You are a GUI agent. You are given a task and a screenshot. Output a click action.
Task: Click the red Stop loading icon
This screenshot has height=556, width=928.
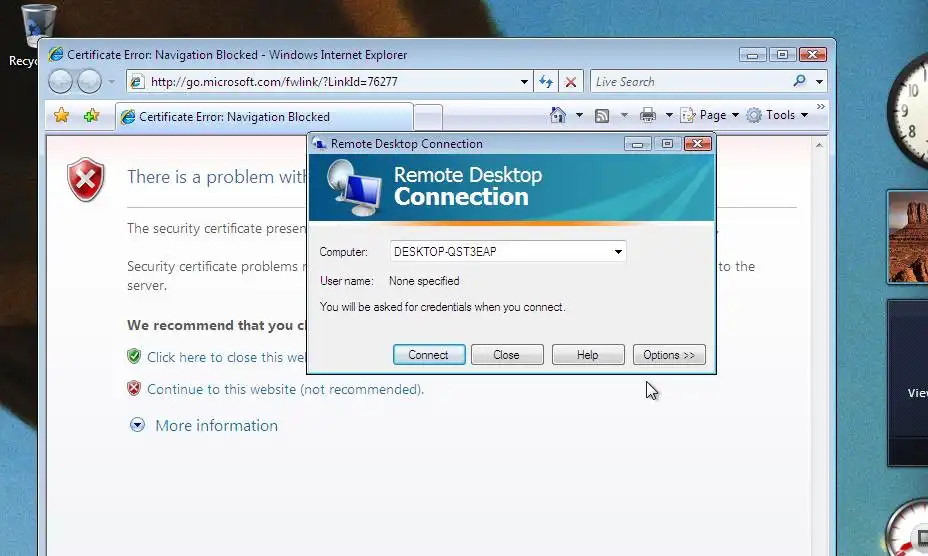pos(571,82)
